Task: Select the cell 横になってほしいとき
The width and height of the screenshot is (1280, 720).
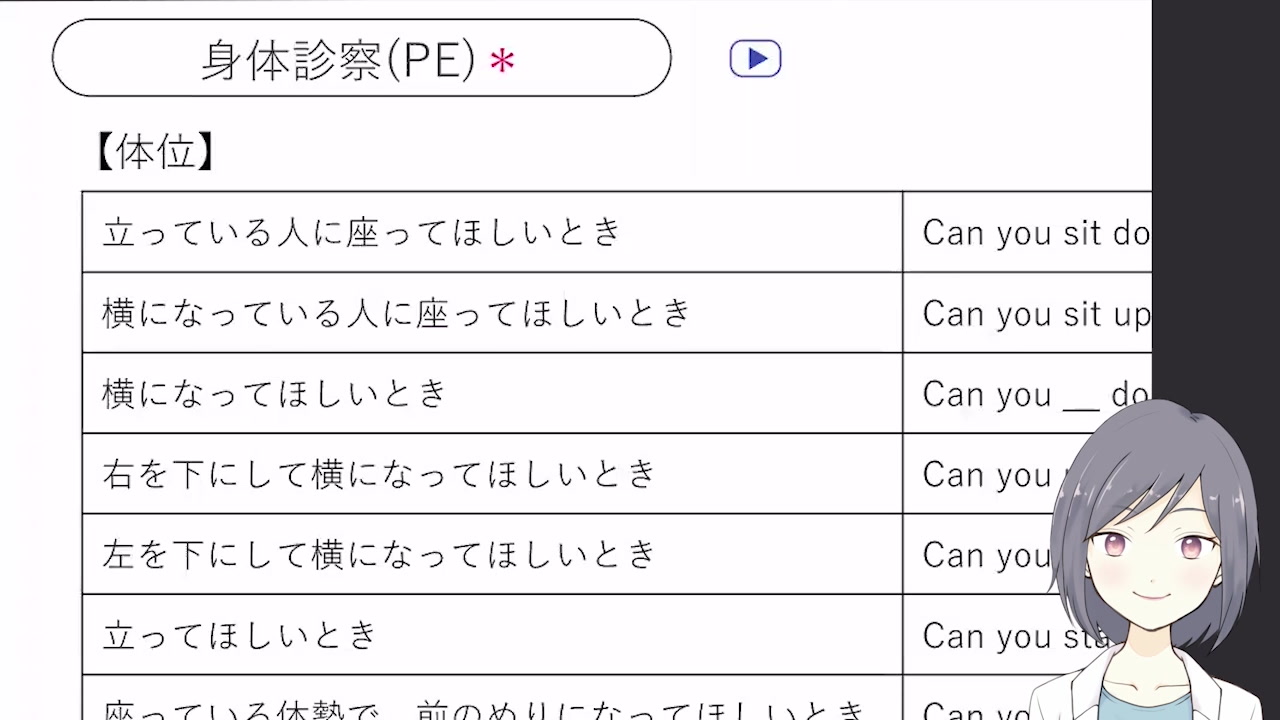Action: 275,394
